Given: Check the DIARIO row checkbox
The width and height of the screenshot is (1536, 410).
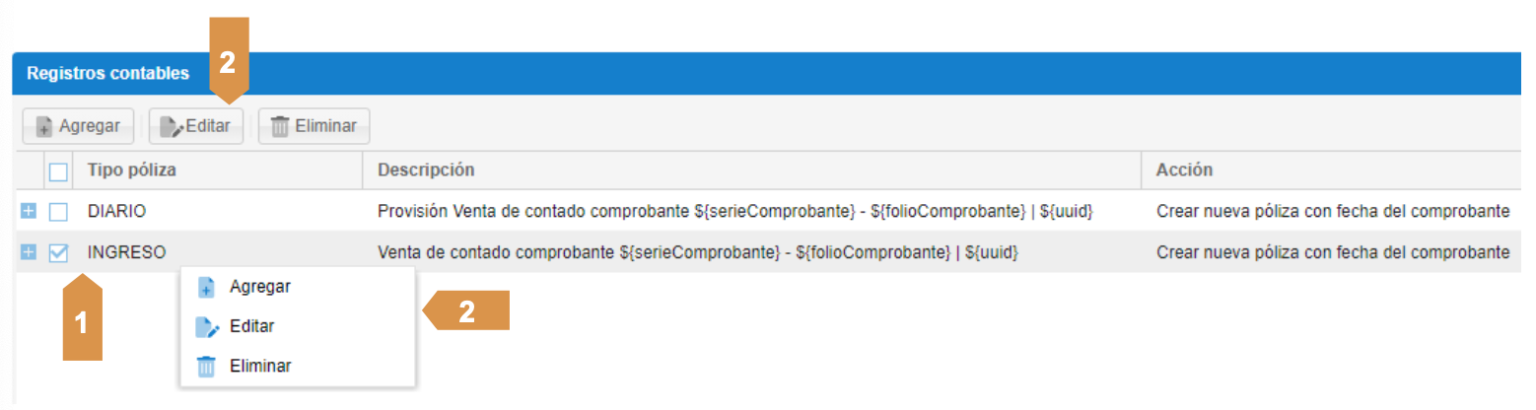Looking at the screenshot, I should click(x=59, y=212).
